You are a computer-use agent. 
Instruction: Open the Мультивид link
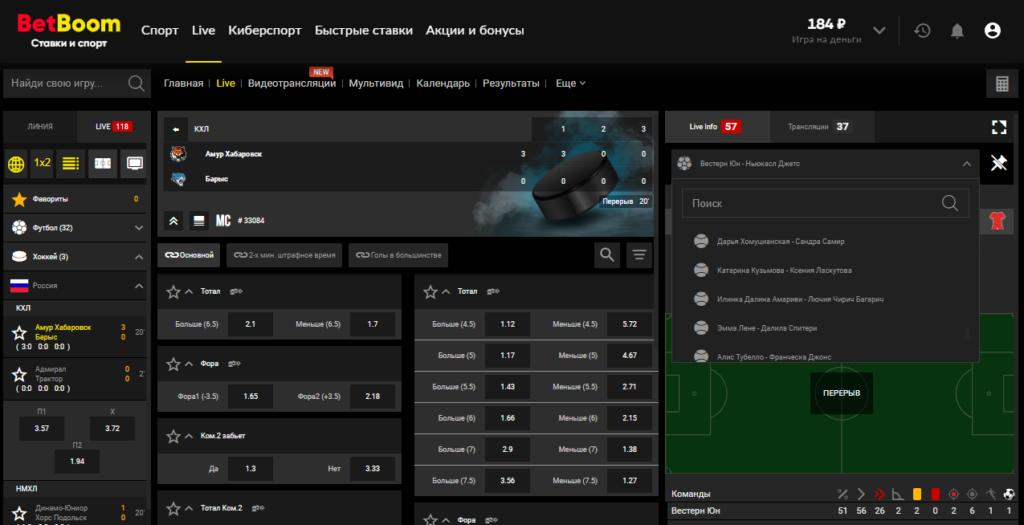pos(376,84)
